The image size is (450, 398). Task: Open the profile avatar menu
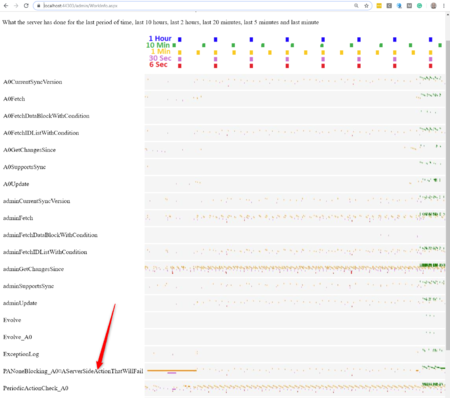coord(433,6)
